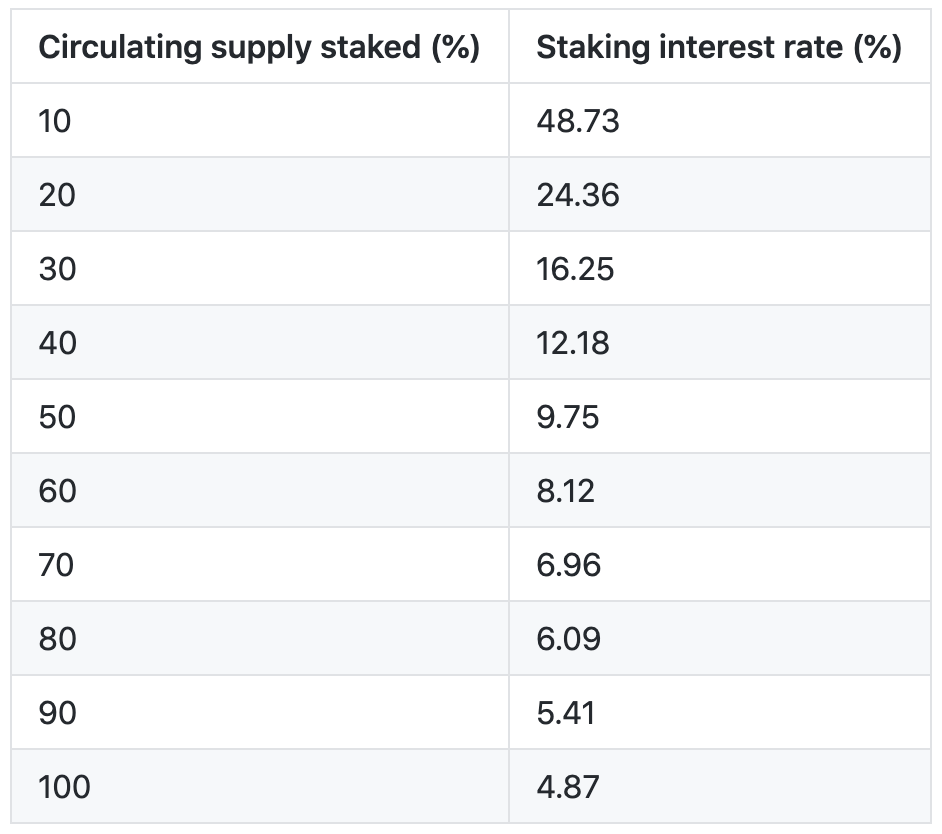
Task: Select the 20 percent staked cell
Action: [57, 195]
